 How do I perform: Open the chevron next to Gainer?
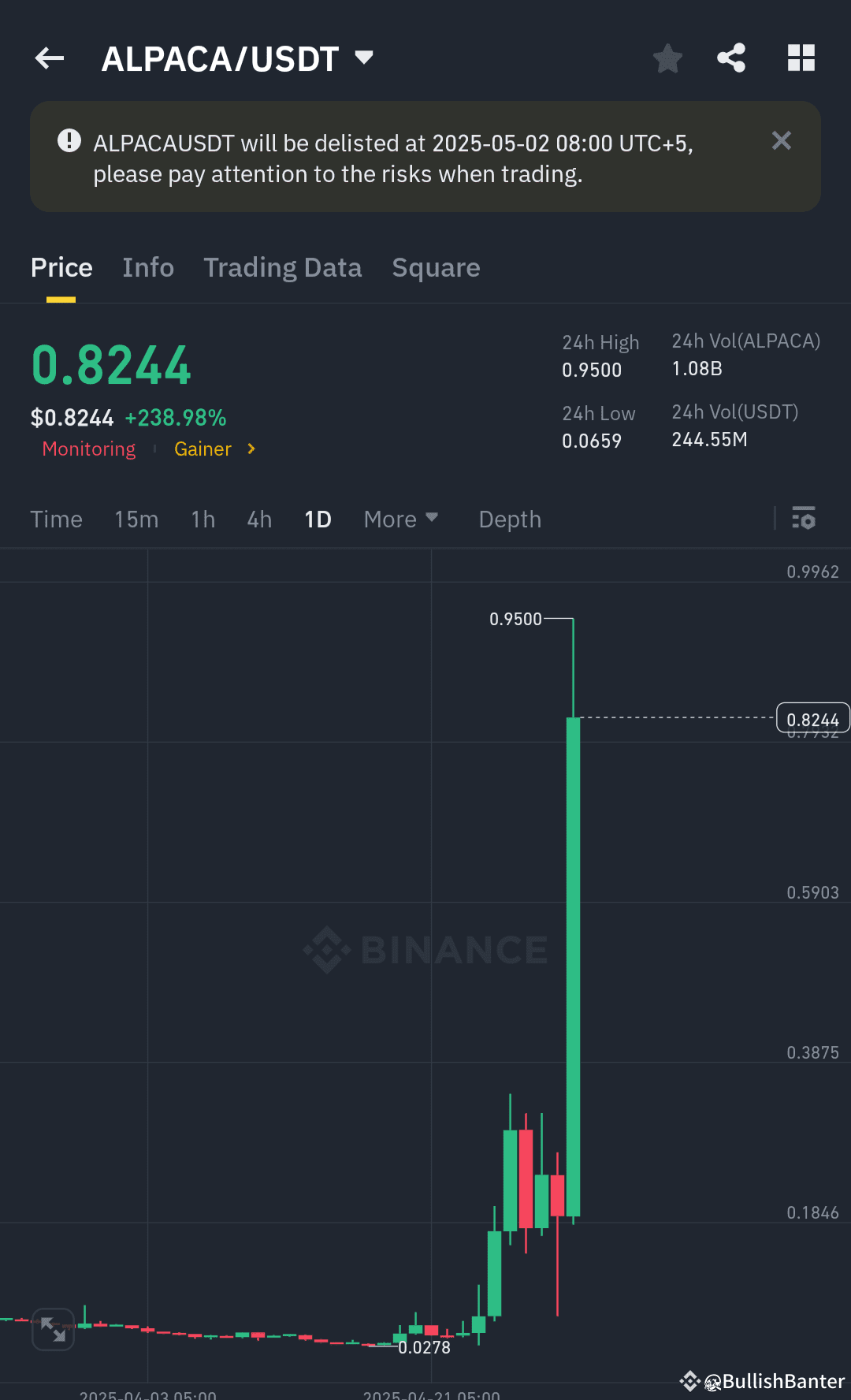251,449
